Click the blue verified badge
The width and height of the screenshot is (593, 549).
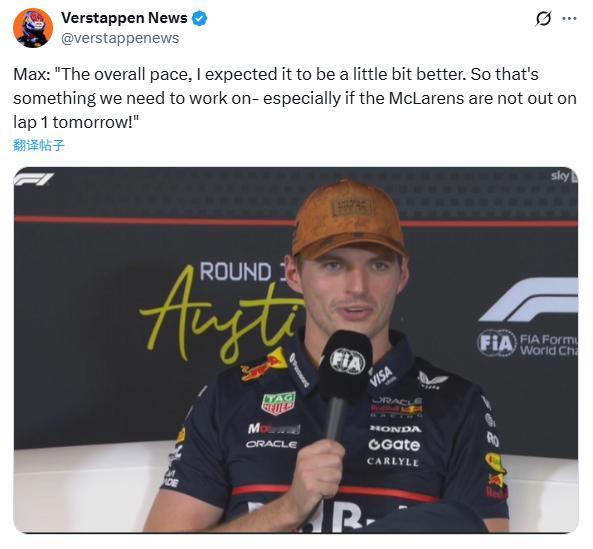click(x=200, y=18)
